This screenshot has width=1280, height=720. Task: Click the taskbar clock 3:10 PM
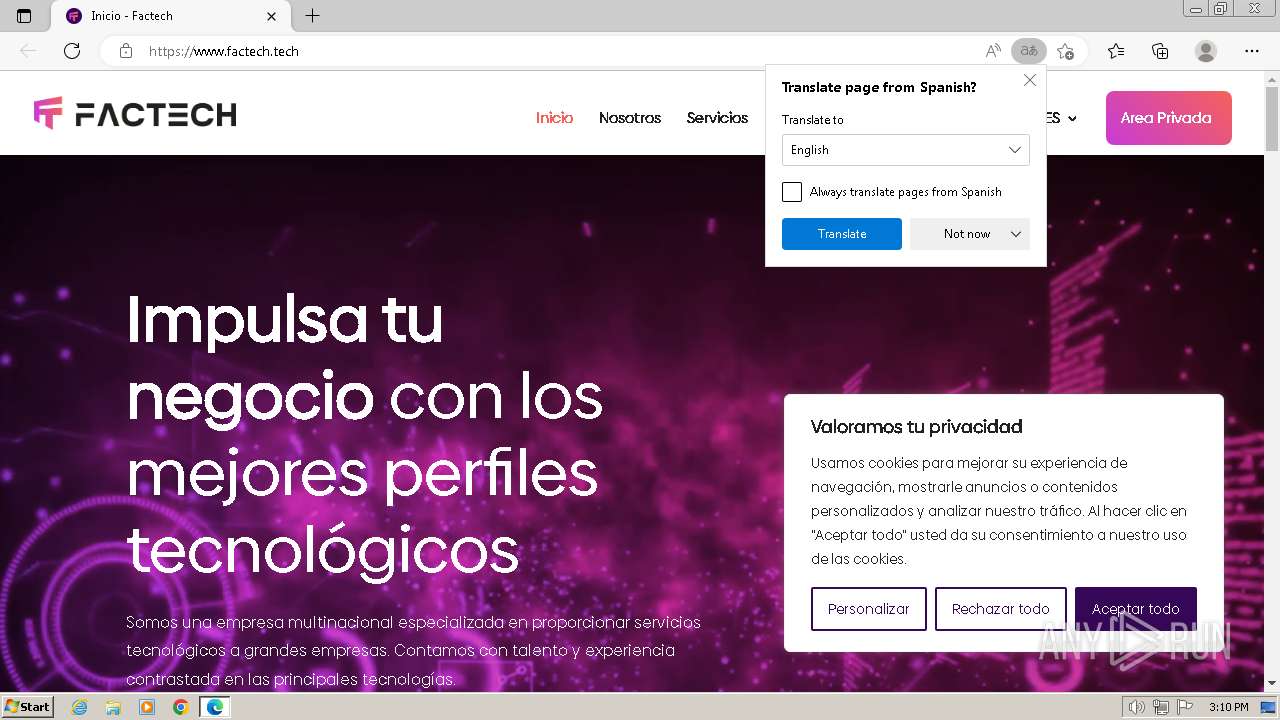1229,707
